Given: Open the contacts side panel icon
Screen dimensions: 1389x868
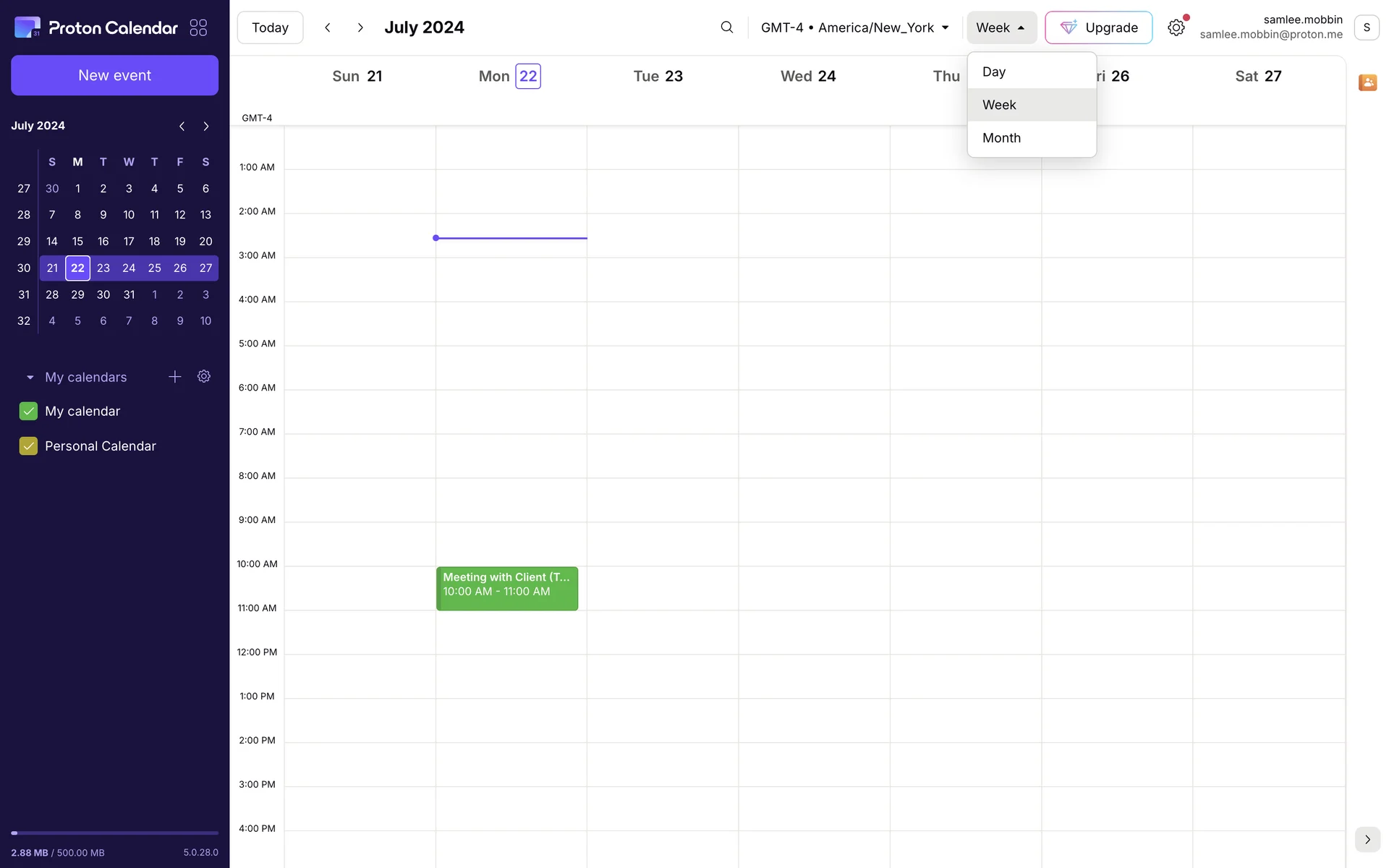Looking at the screenshot, I should pyautogui.click(x=1367, y=82).
